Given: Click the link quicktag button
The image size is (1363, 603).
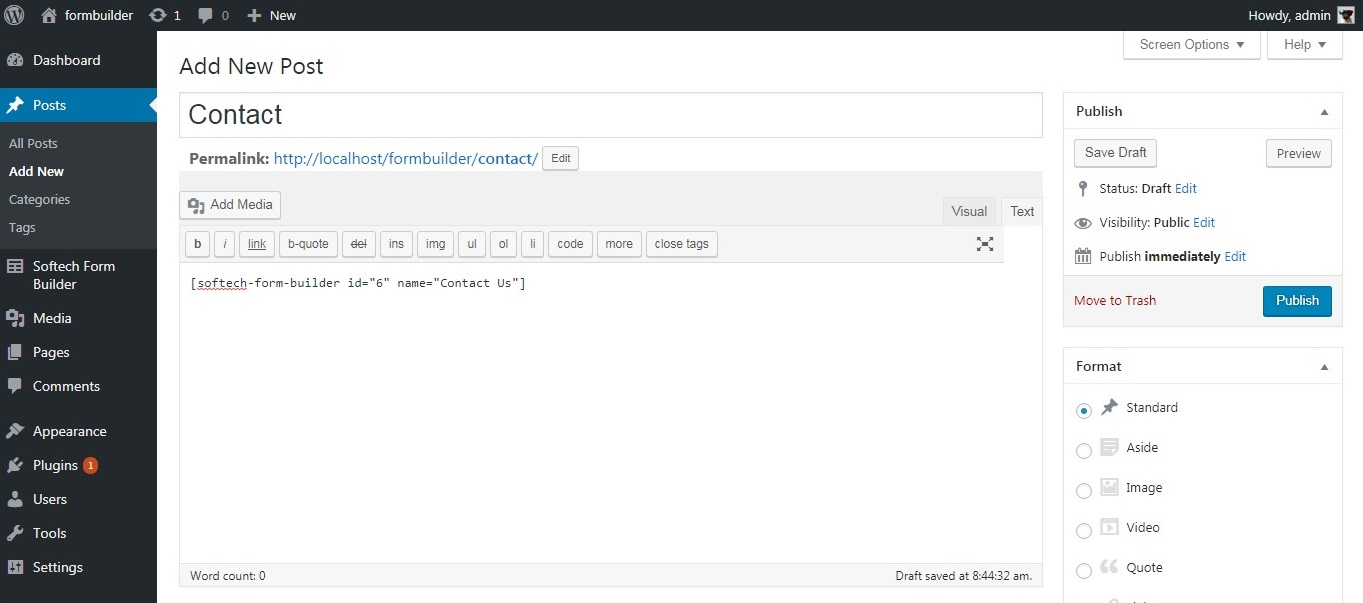Looking at the screenshot, I should [x=257, y=244].
